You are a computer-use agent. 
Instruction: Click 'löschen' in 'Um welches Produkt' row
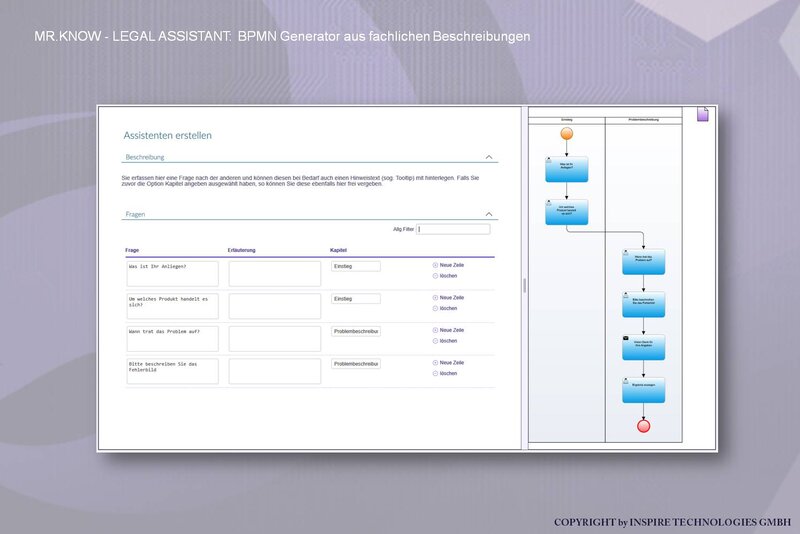point(448,309)
